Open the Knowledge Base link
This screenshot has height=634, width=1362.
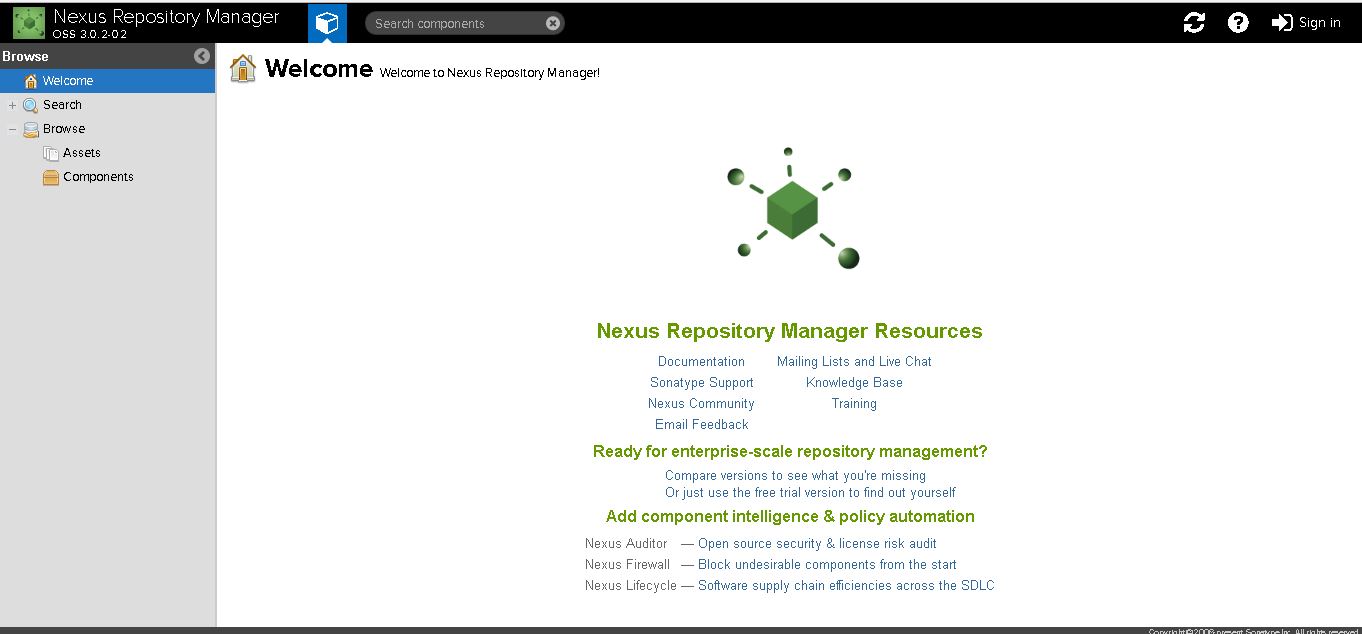[x=854, y=382]
